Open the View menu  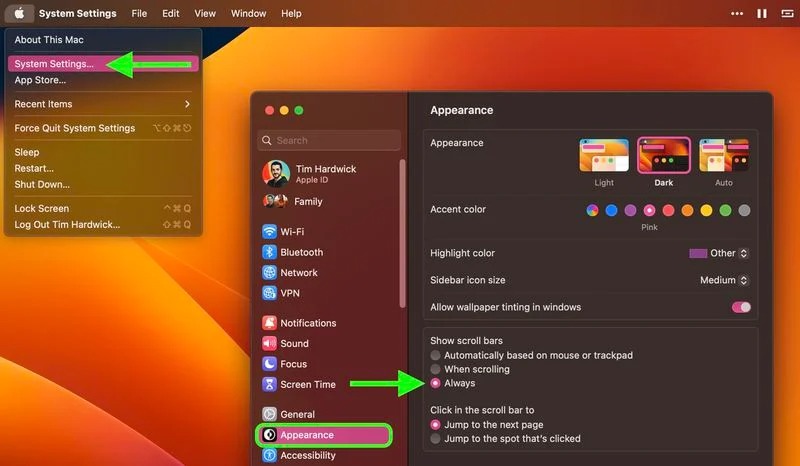[205, 13]
